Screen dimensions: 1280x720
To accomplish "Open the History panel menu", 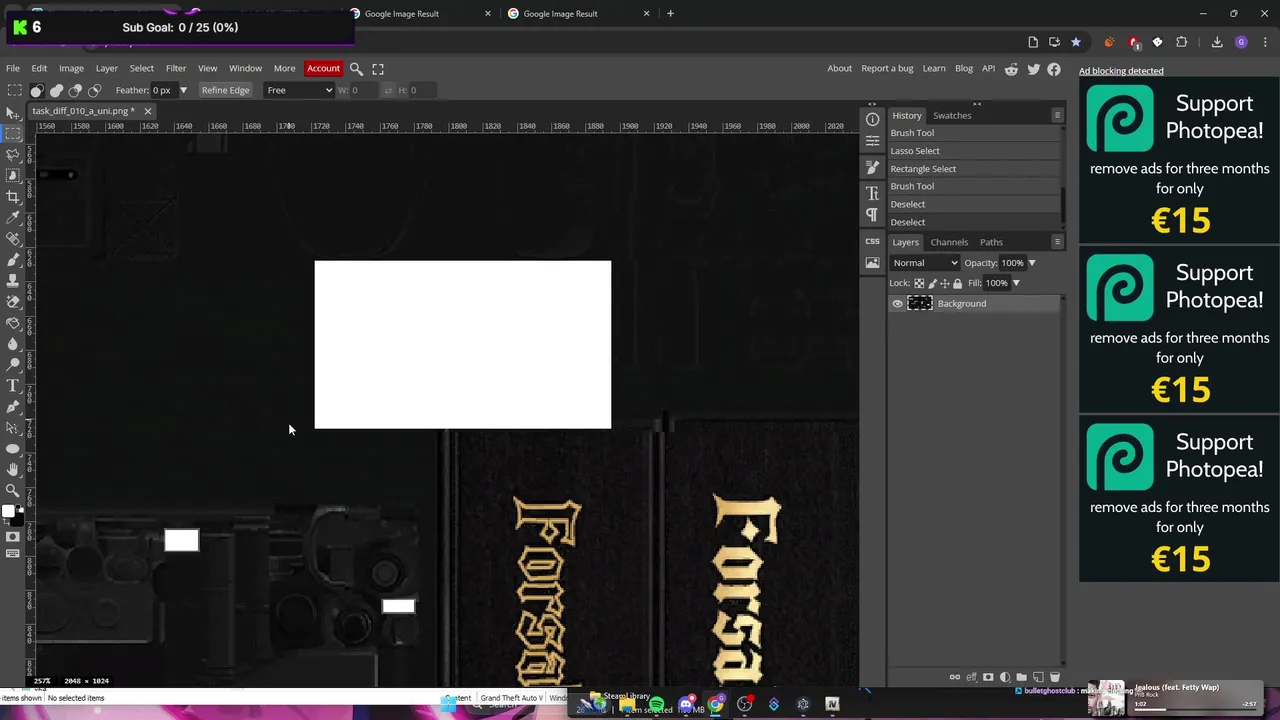I will [1057, 116].
